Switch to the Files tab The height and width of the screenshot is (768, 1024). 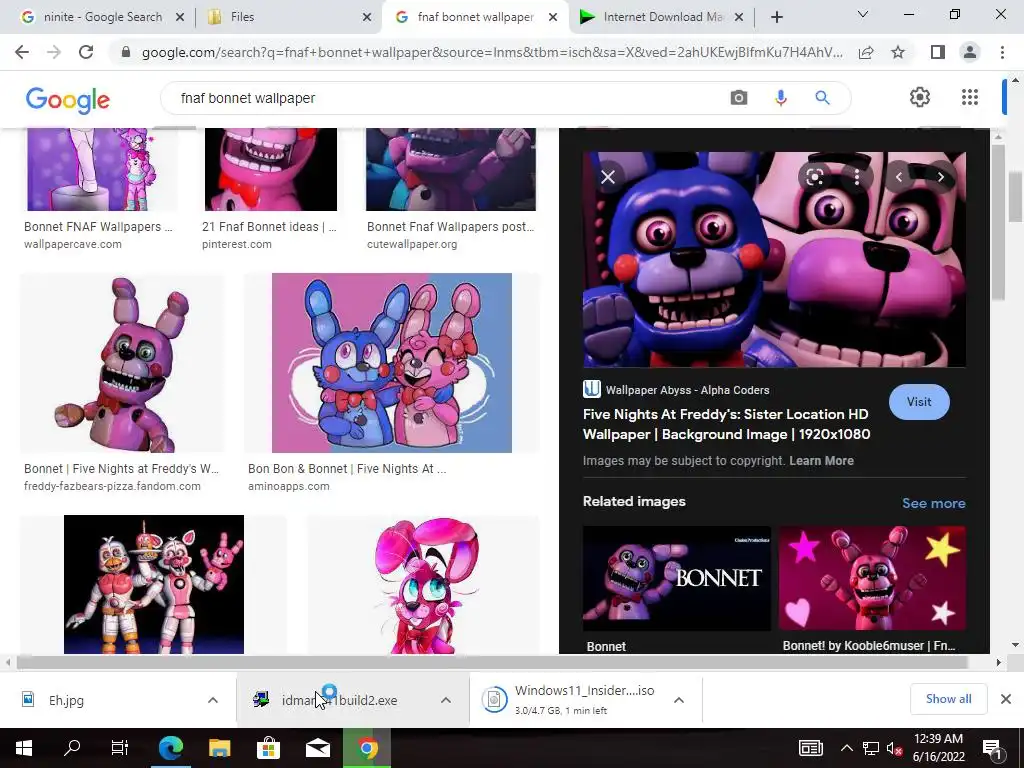[287, 17]
